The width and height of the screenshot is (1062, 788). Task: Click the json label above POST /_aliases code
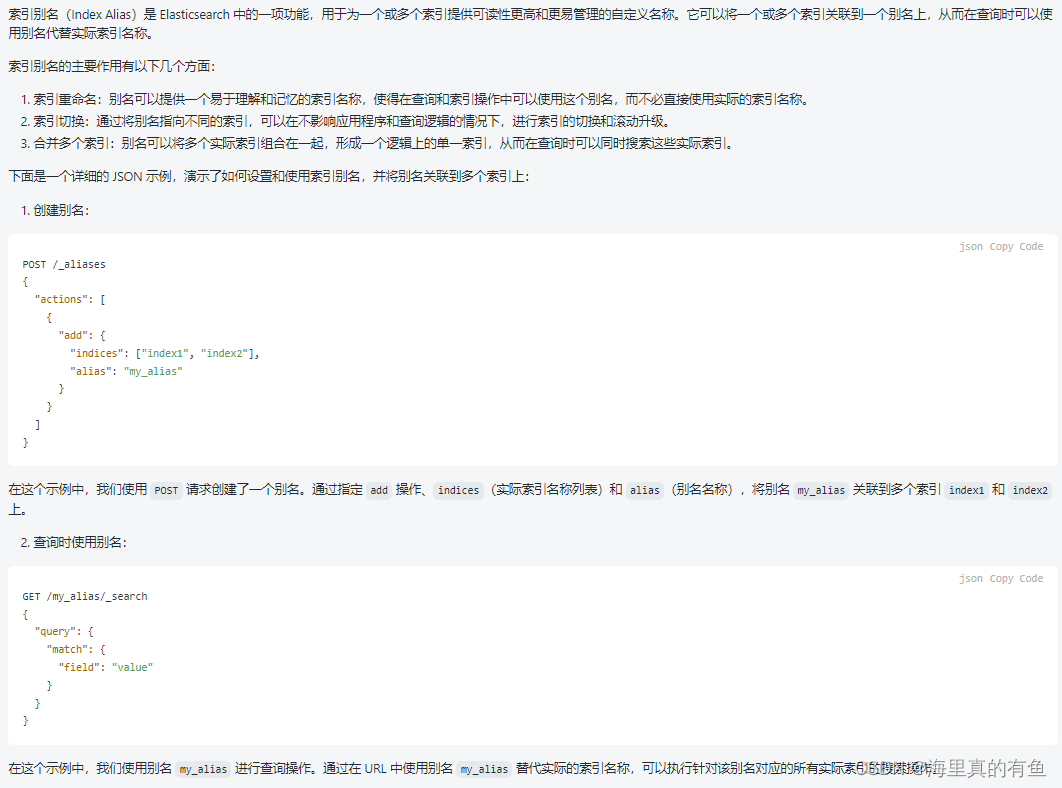[971, 247]
